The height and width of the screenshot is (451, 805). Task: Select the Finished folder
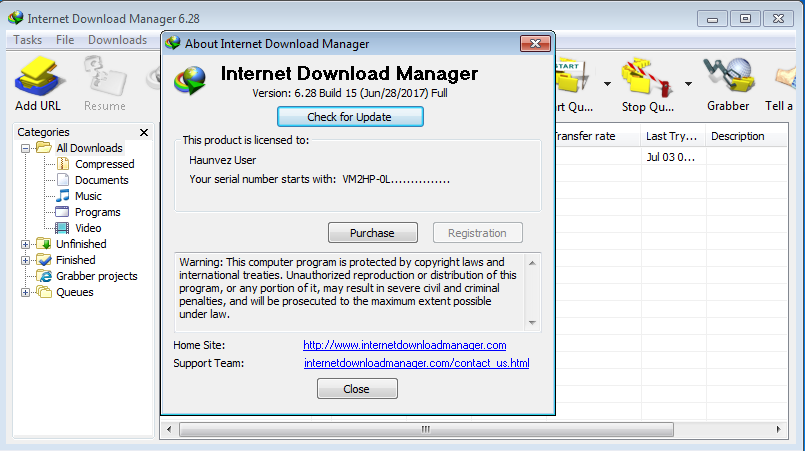pyautogui.click(x=75, y=260)
